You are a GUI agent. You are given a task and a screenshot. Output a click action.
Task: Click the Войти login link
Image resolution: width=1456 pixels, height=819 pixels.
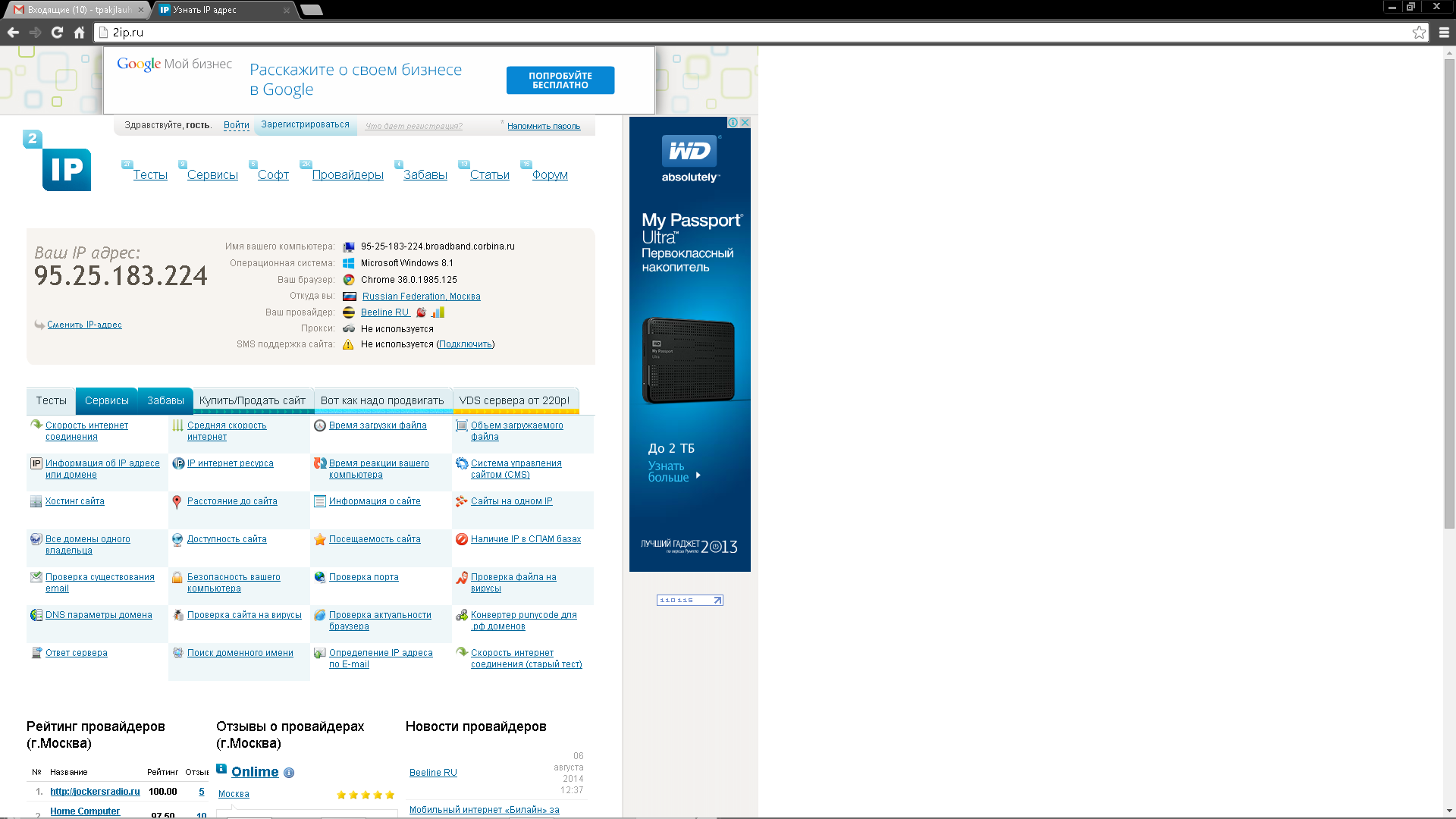pyautogui.click(x=237, y=125)
